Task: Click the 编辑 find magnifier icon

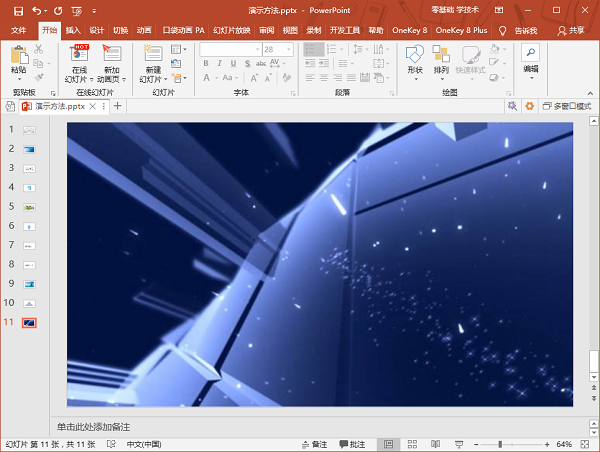Action: tap(531, 52)
